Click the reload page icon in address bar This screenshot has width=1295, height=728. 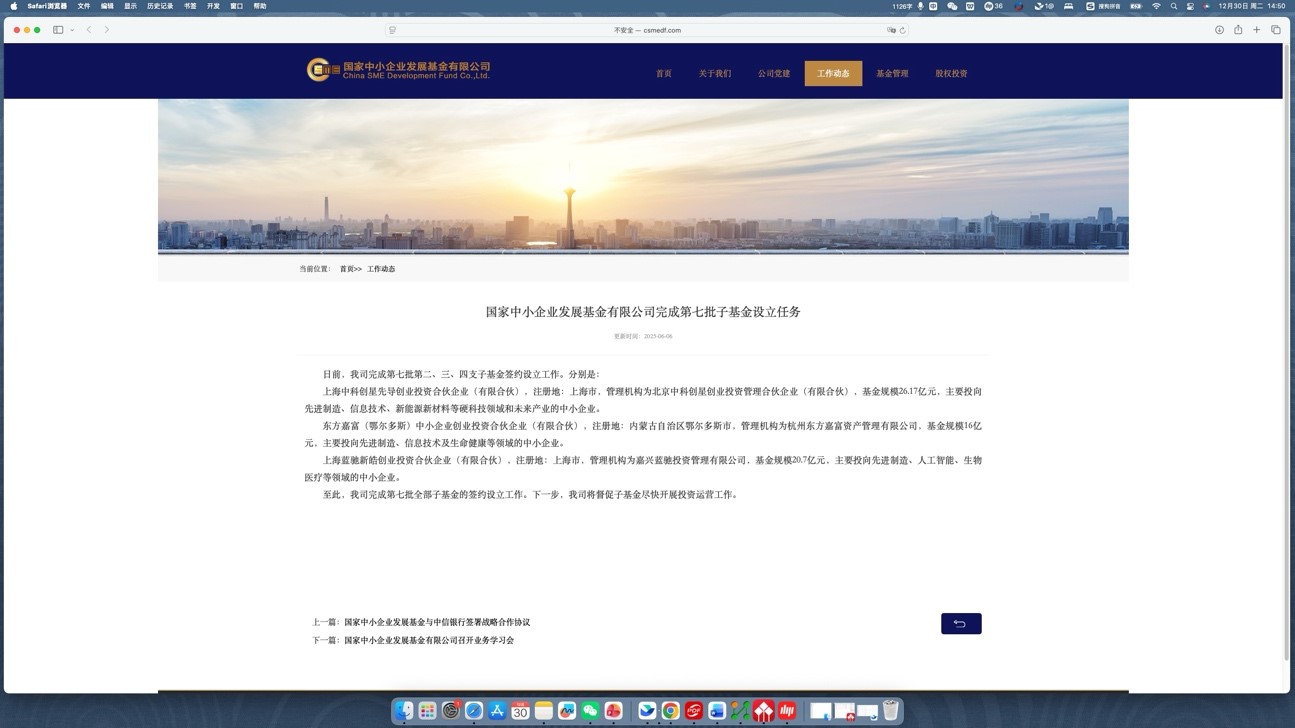tap(902, 30)
